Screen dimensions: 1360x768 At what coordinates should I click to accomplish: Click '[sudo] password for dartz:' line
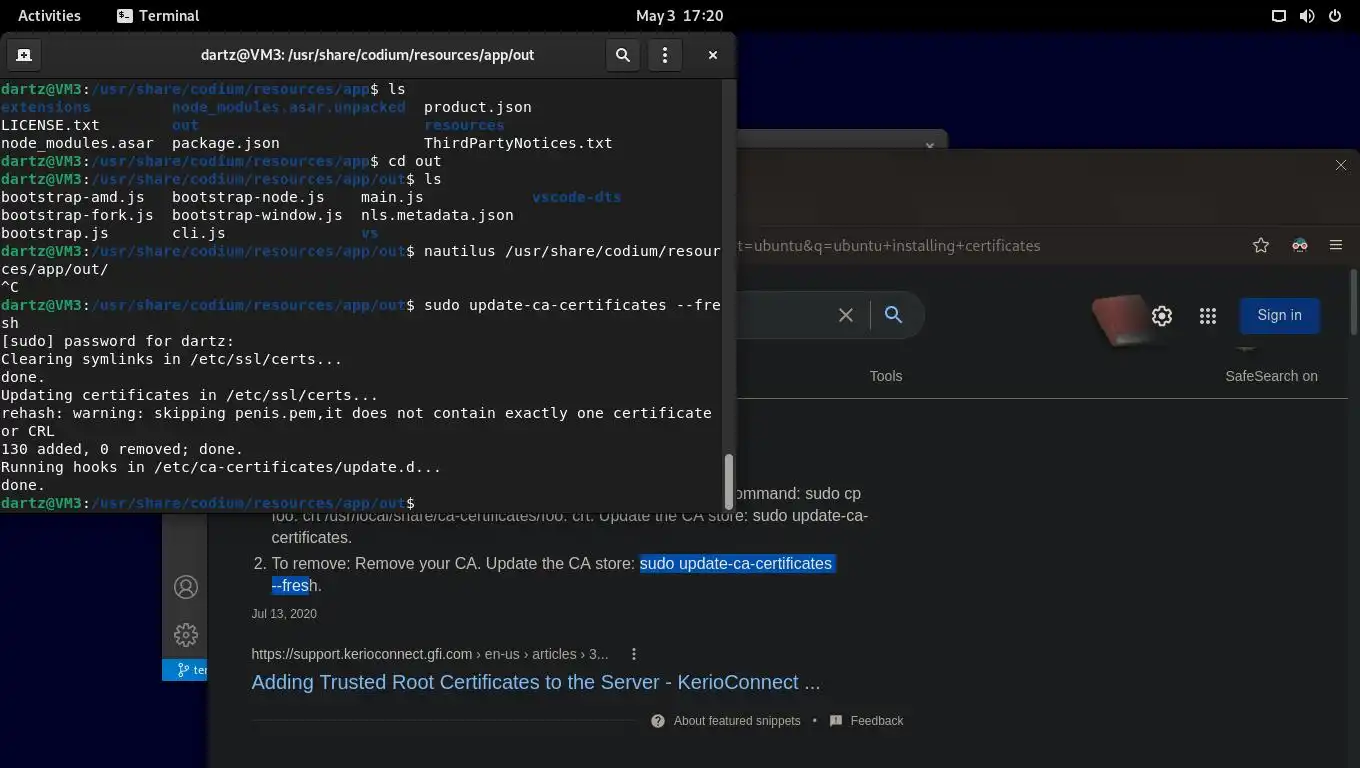[x=118, y=341]
